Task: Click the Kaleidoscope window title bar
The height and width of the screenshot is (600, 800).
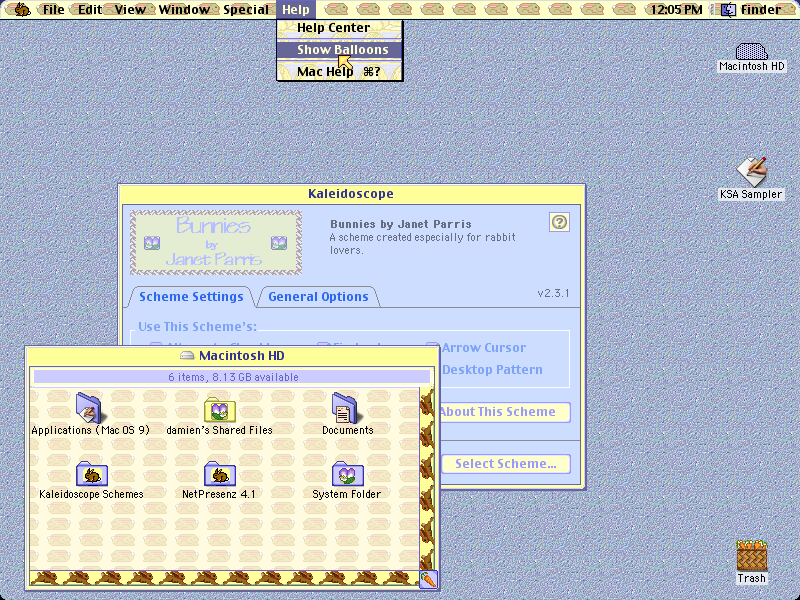Action: [351, 194]
